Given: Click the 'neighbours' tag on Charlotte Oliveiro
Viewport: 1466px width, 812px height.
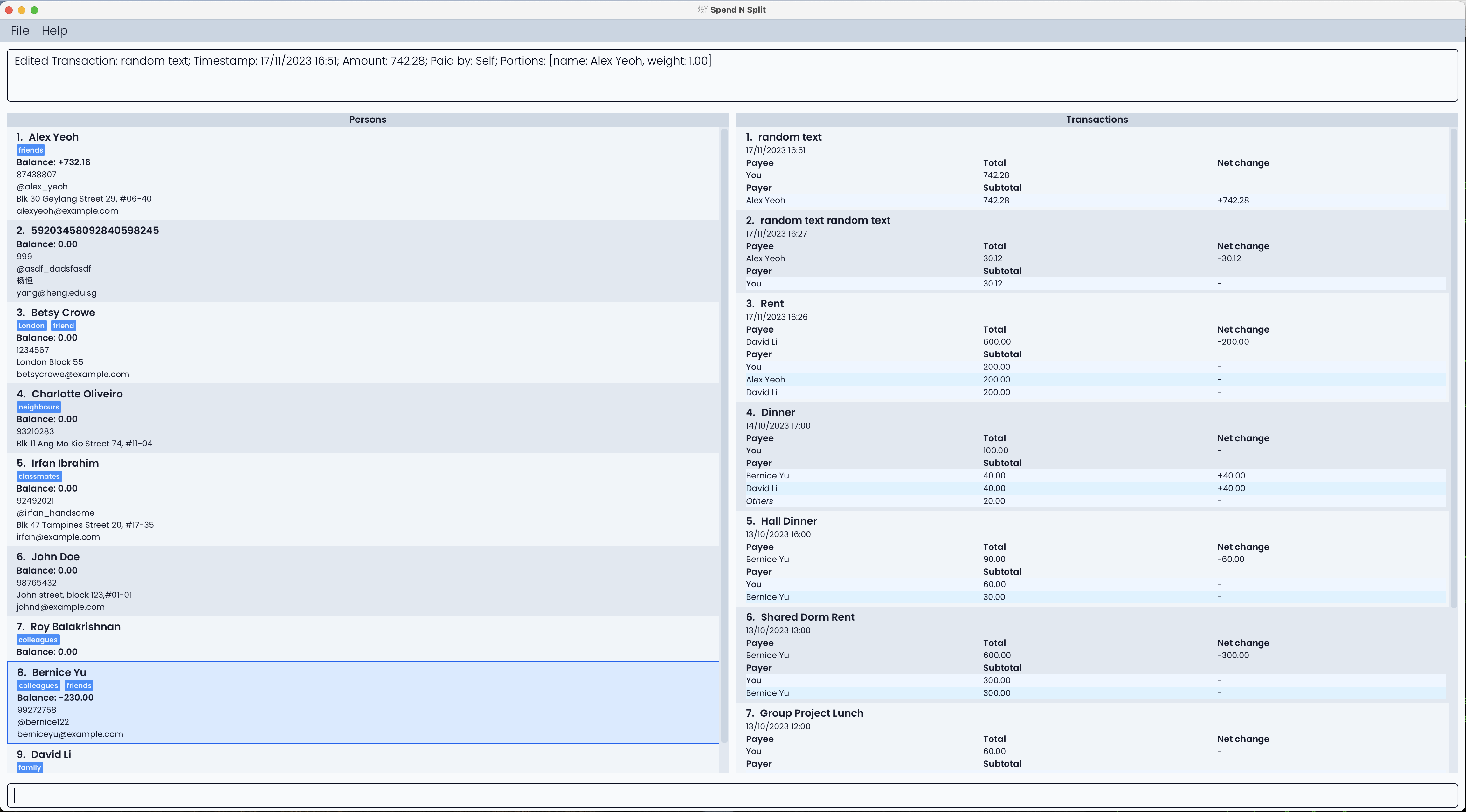Looking at the screenshot, I should pos(39,407).
